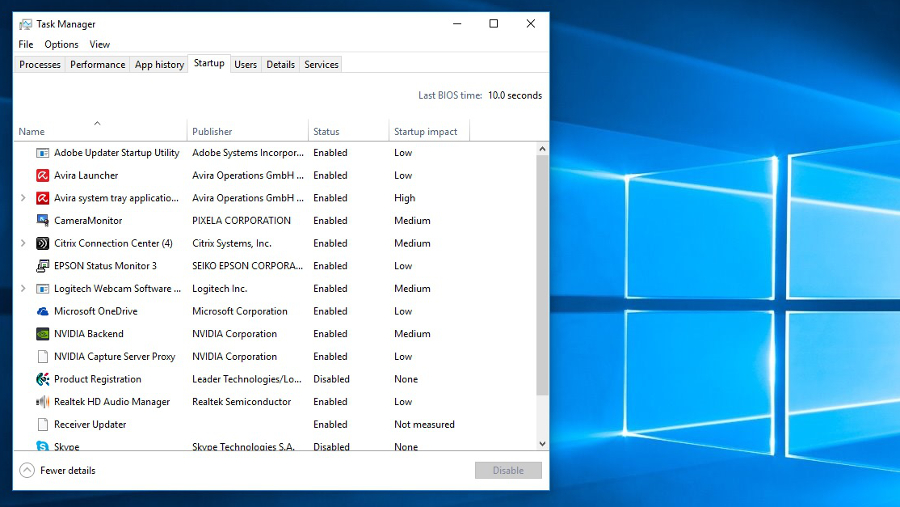Collapse view with Fewer details chevron

[x=27, y=470]
